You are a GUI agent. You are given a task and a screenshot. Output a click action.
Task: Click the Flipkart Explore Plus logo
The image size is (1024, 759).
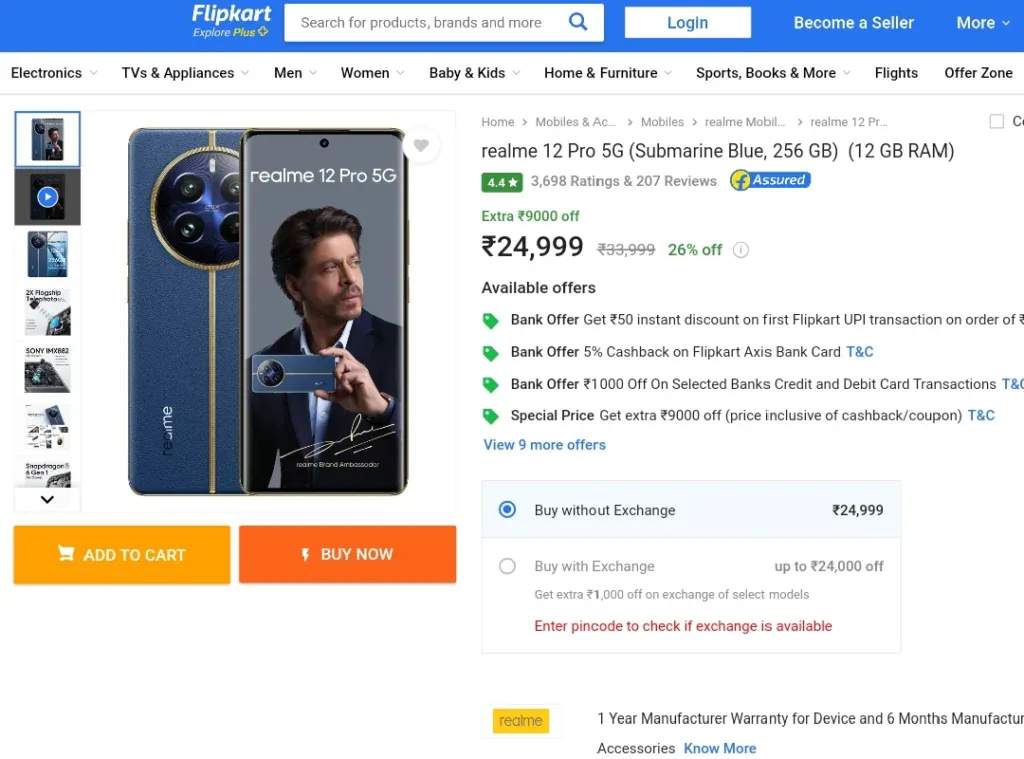pos(231,22)
